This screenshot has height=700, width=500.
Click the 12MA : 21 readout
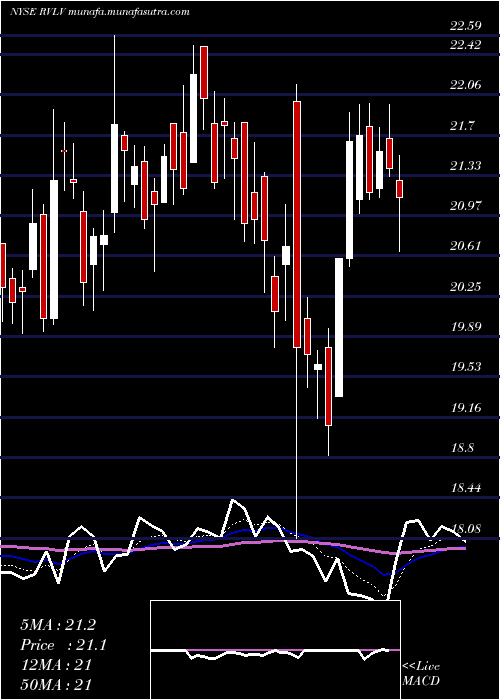coord(56,665)
